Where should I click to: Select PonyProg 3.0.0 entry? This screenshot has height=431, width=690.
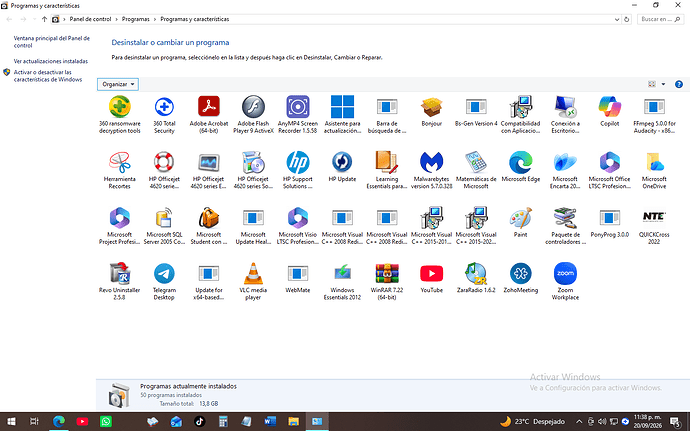[609, 222]
